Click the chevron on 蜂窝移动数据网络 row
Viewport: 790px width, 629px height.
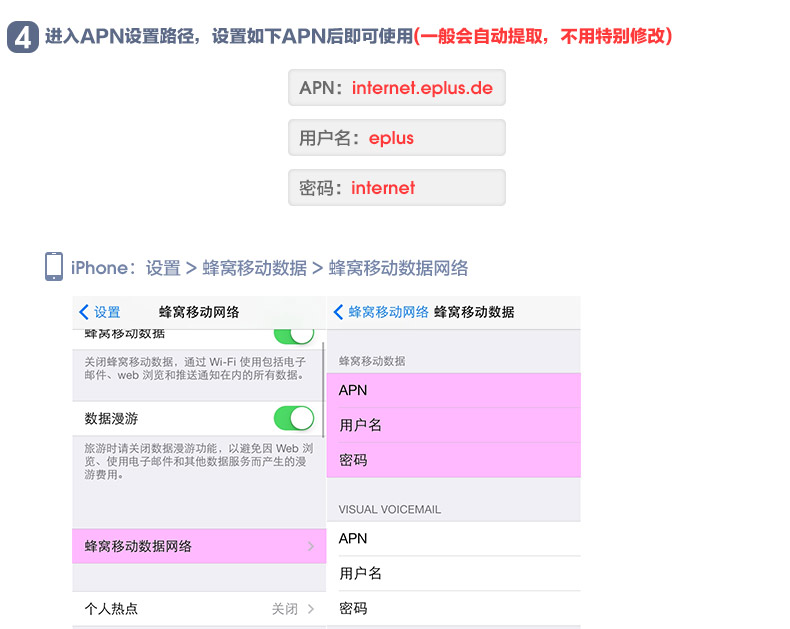tap(311, 546)
